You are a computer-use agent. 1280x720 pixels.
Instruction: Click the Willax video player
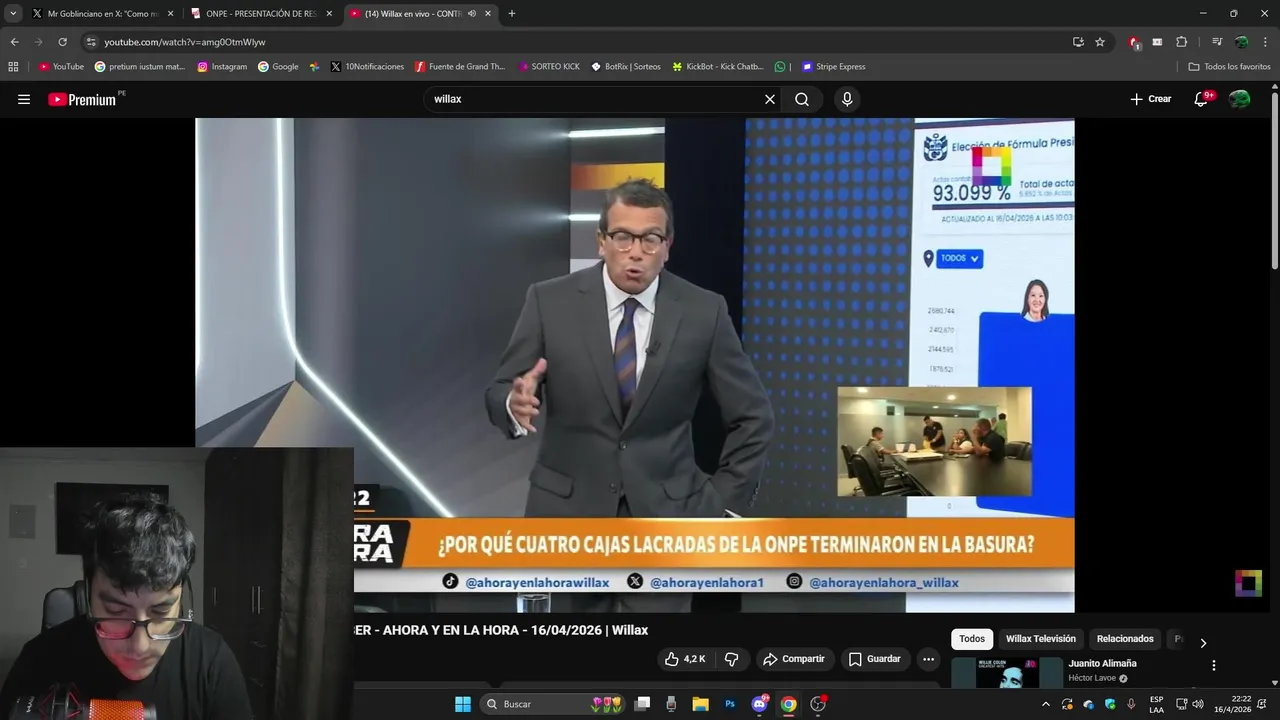635,365
